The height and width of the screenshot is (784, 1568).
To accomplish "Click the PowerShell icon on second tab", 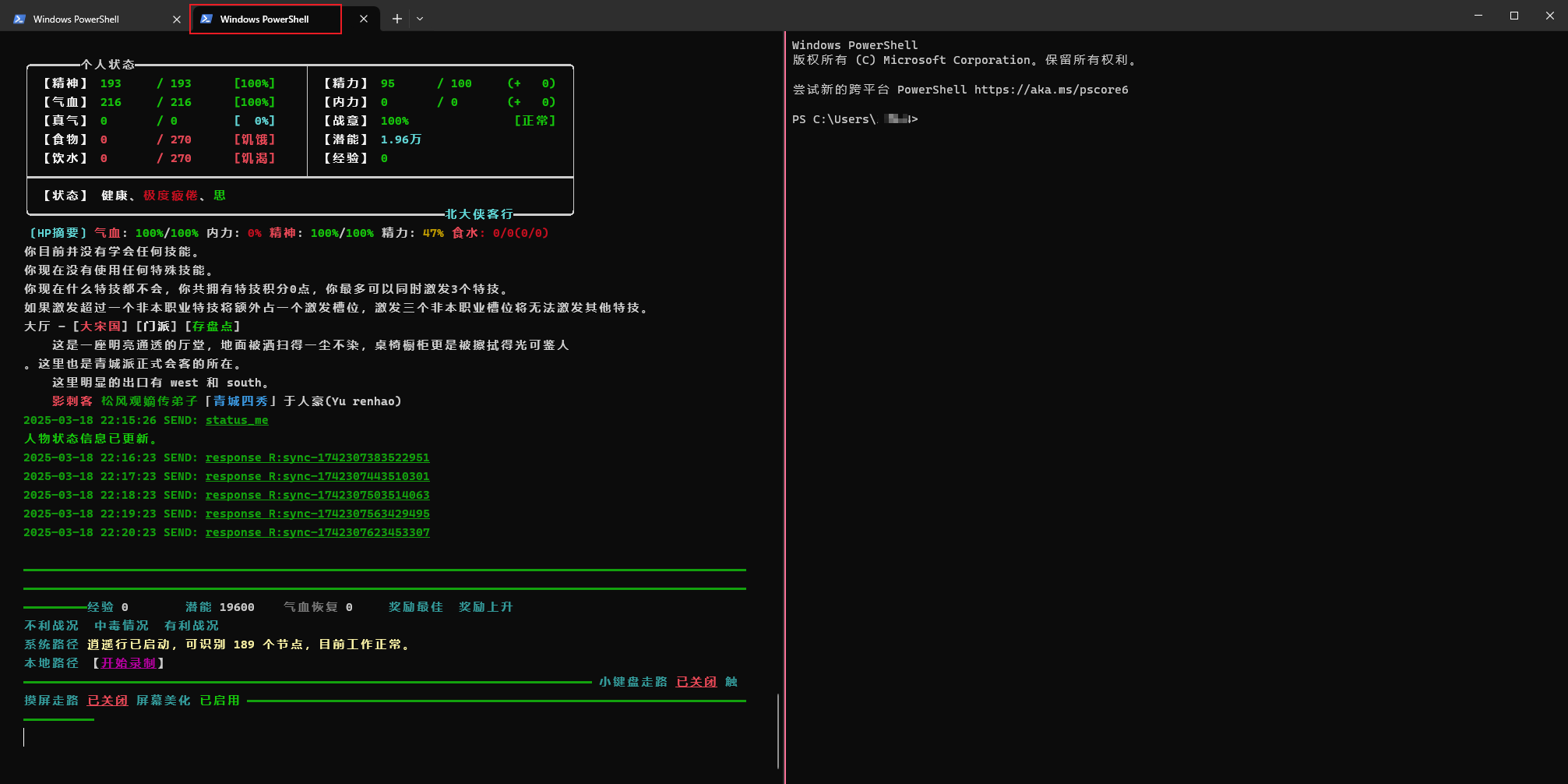I will [206, 19].
